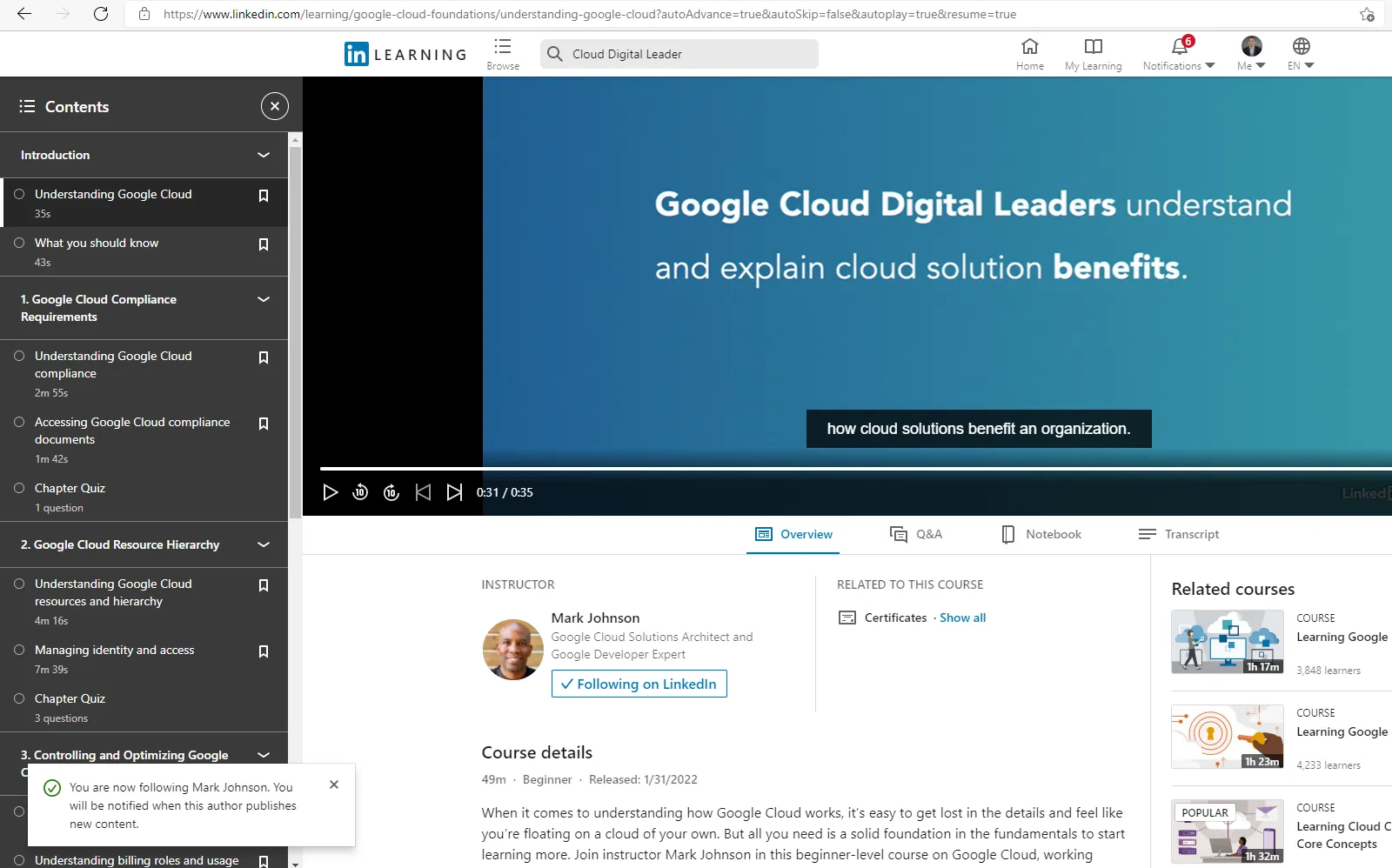Play the video
The image size is (1392, 868).
(330, 492)
